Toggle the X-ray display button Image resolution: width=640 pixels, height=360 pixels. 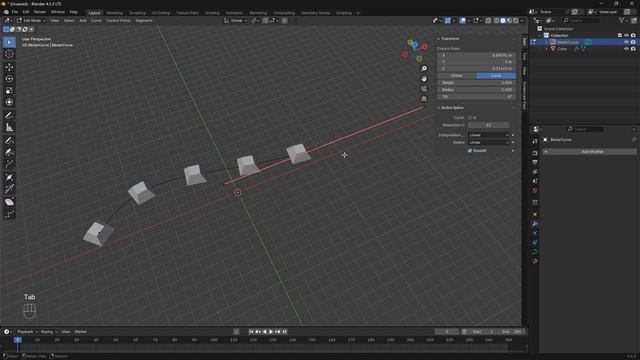488,20
